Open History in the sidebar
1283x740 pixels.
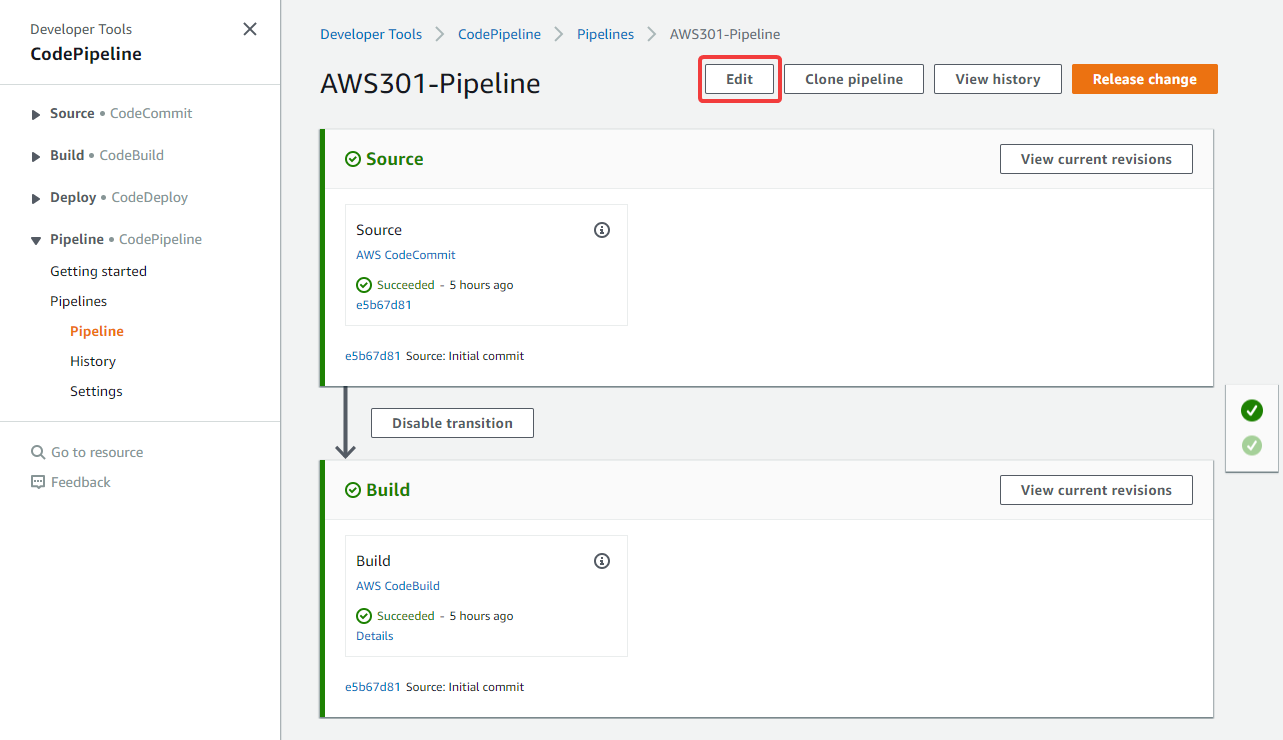(x=93, y=361)
